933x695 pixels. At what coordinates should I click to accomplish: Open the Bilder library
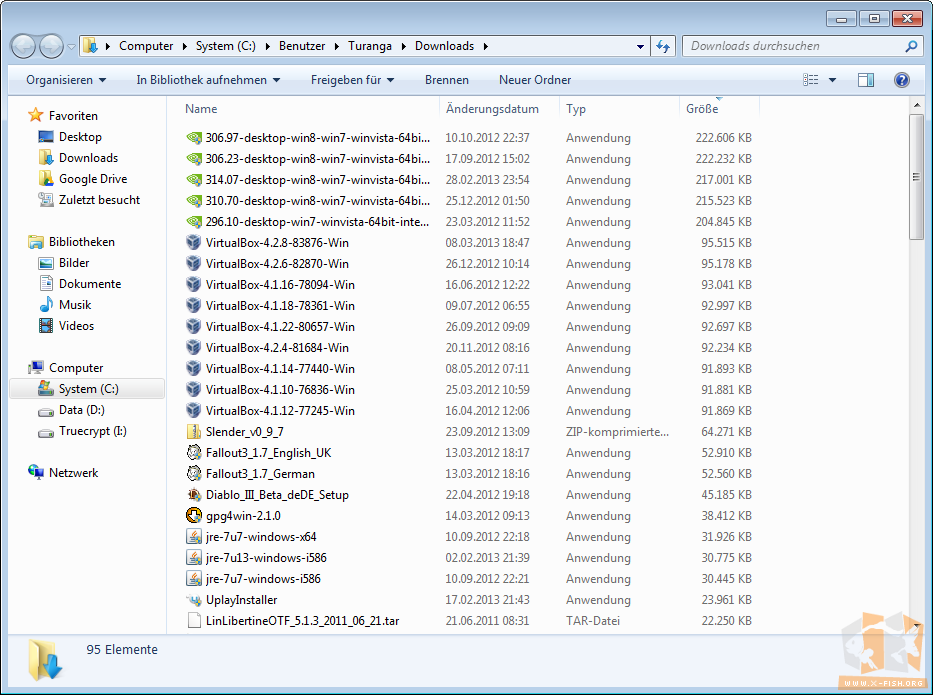pyautogui.click(x=73, y=263)
